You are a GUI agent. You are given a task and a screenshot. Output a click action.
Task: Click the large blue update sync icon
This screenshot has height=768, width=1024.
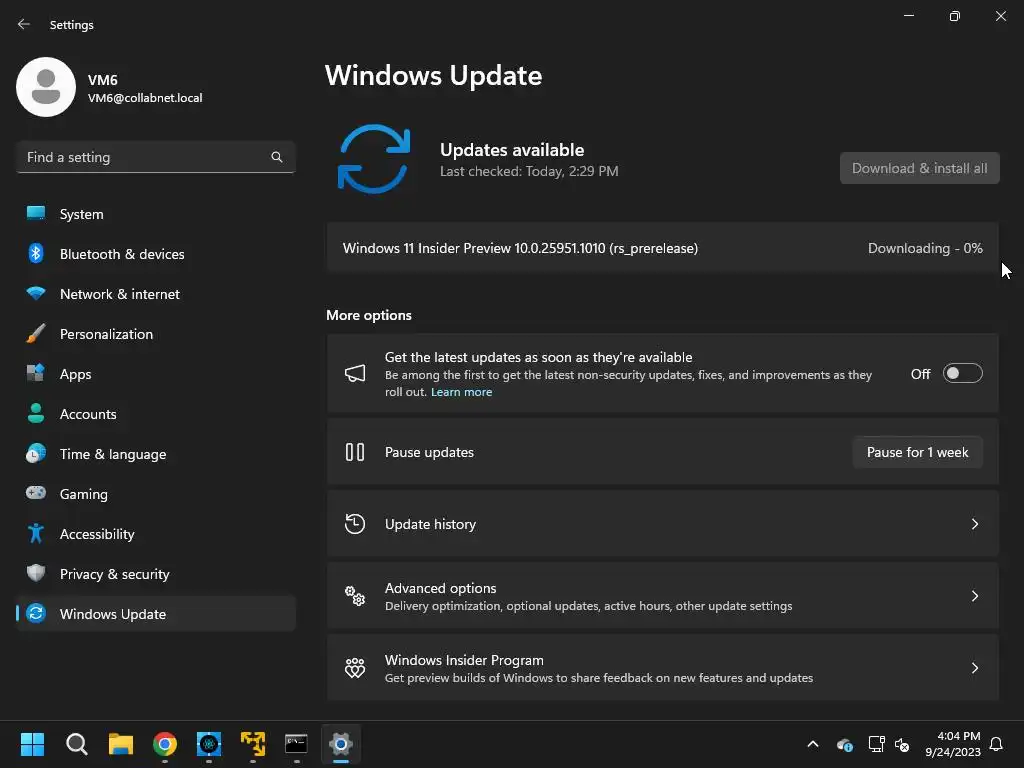[374, 159]
